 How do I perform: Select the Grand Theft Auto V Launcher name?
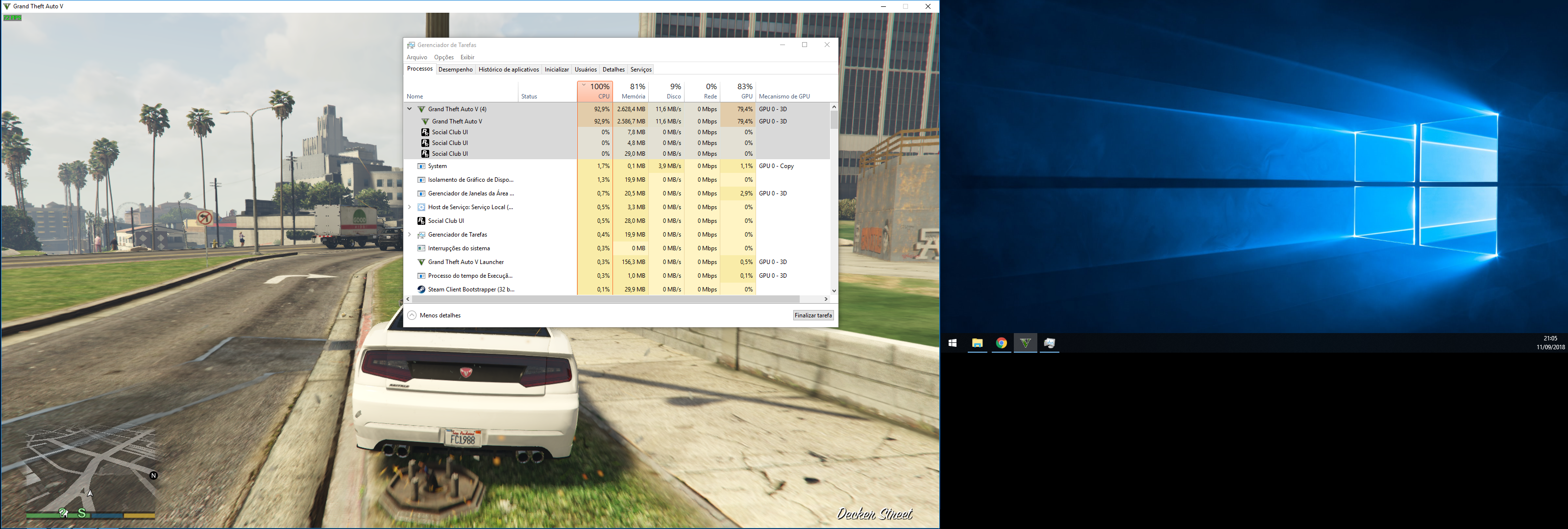[465, 263]
